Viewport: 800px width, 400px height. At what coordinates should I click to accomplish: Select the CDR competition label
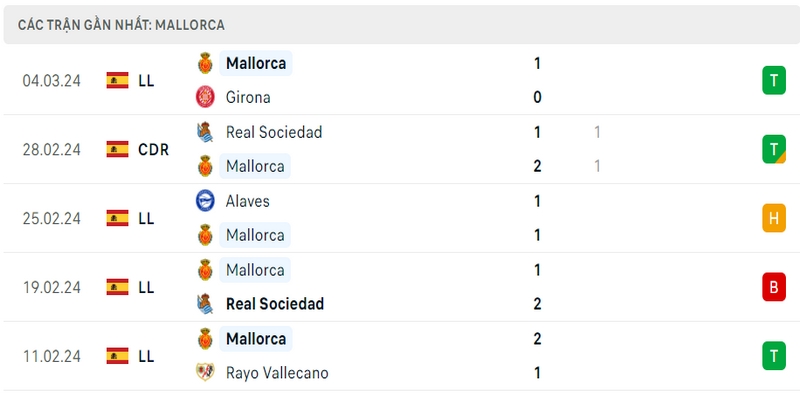click(x=153, y=149)
